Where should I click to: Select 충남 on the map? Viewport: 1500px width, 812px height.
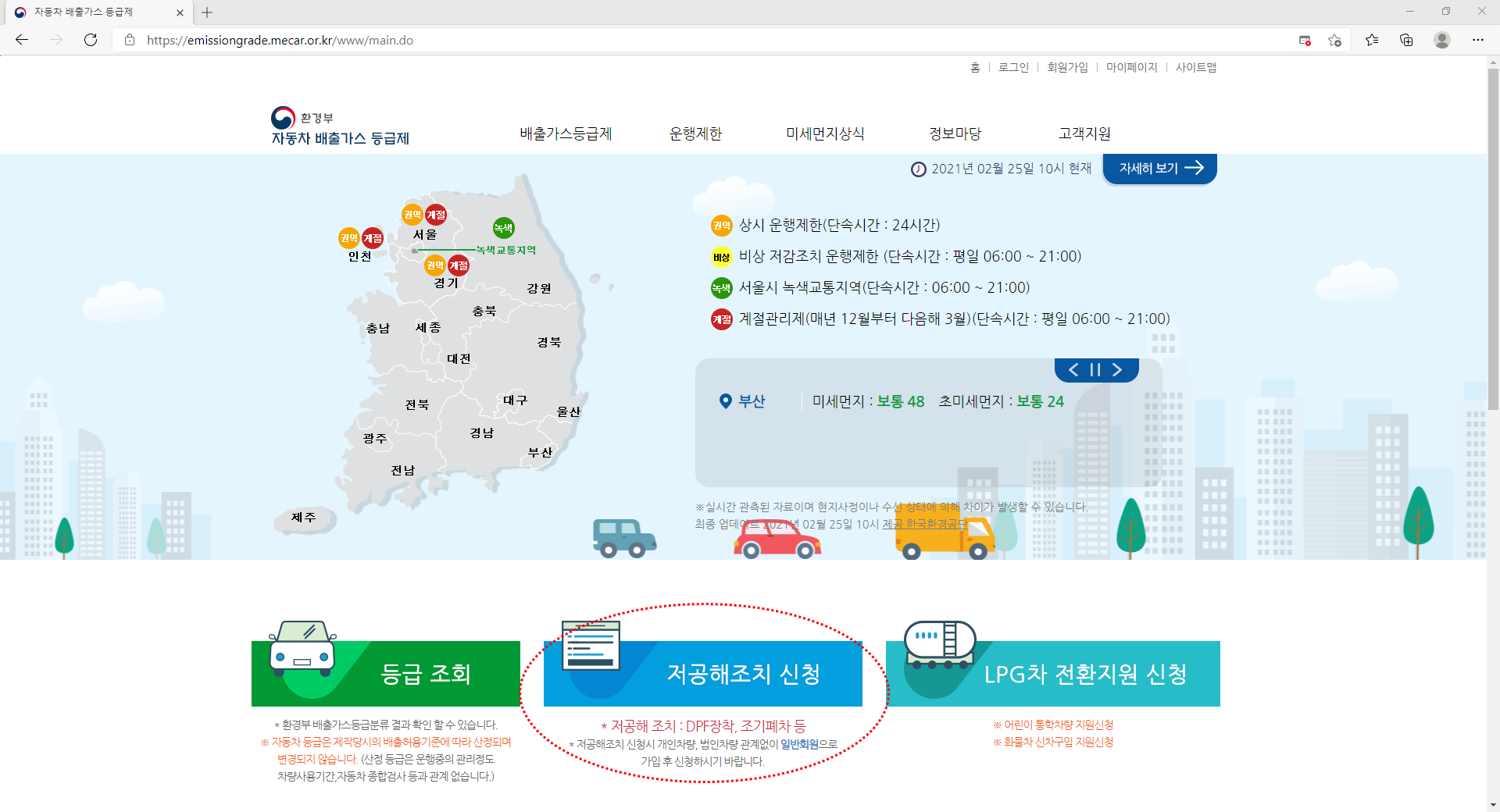coord(378,329)
